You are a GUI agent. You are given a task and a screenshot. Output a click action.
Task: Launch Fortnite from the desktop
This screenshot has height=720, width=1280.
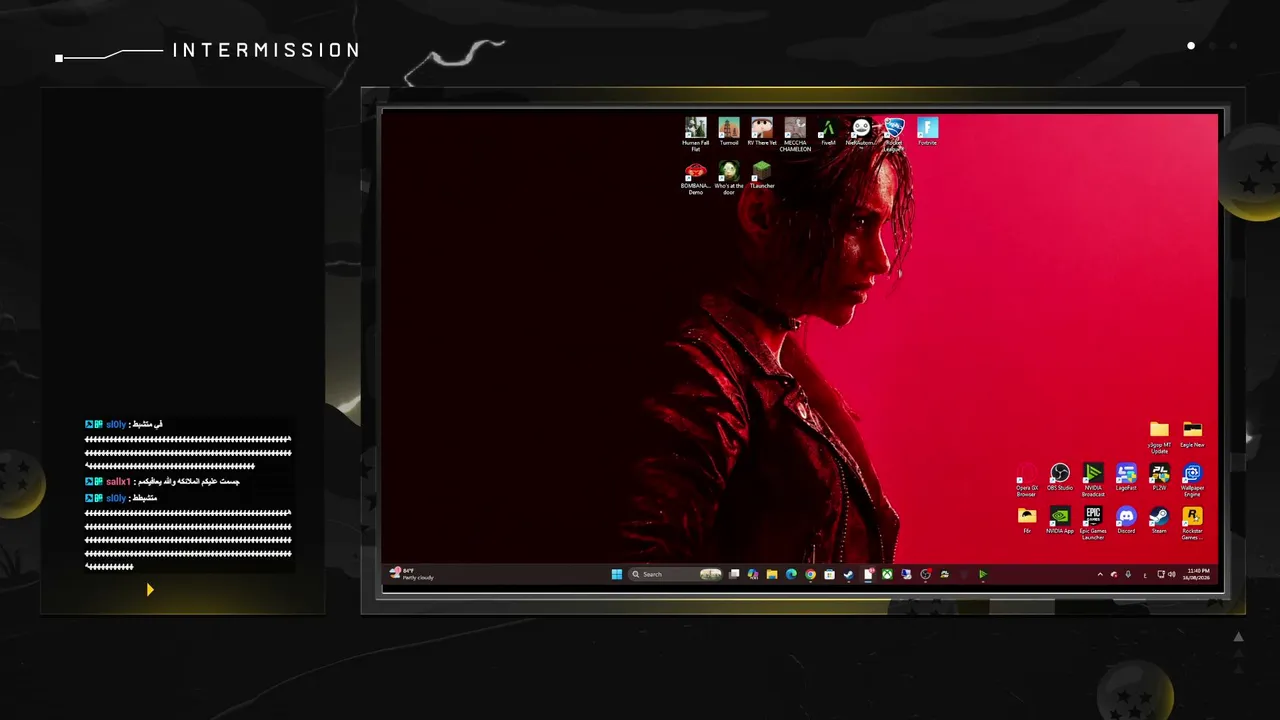928,131
